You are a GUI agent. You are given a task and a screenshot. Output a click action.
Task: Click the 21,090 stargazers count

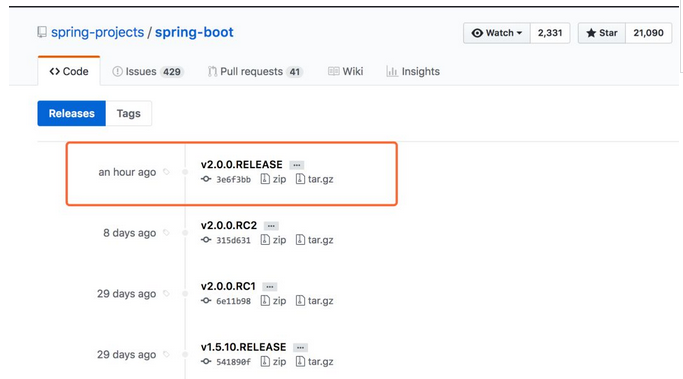648,33
